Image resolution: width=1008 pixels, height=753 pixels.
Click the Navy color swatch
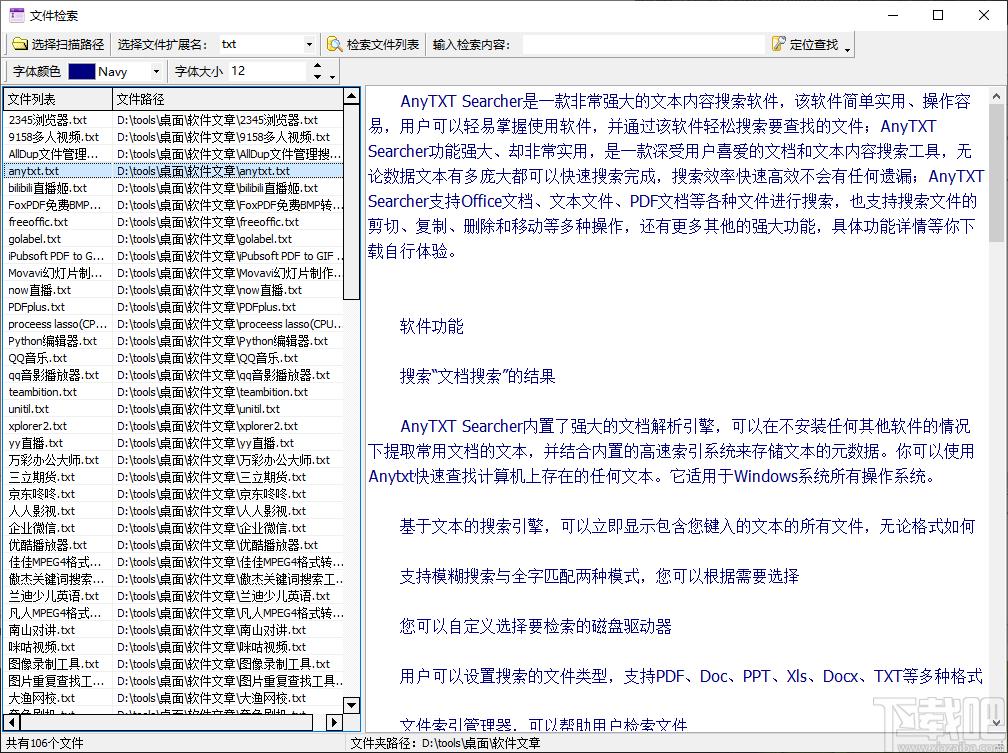(x=81, y=72)
